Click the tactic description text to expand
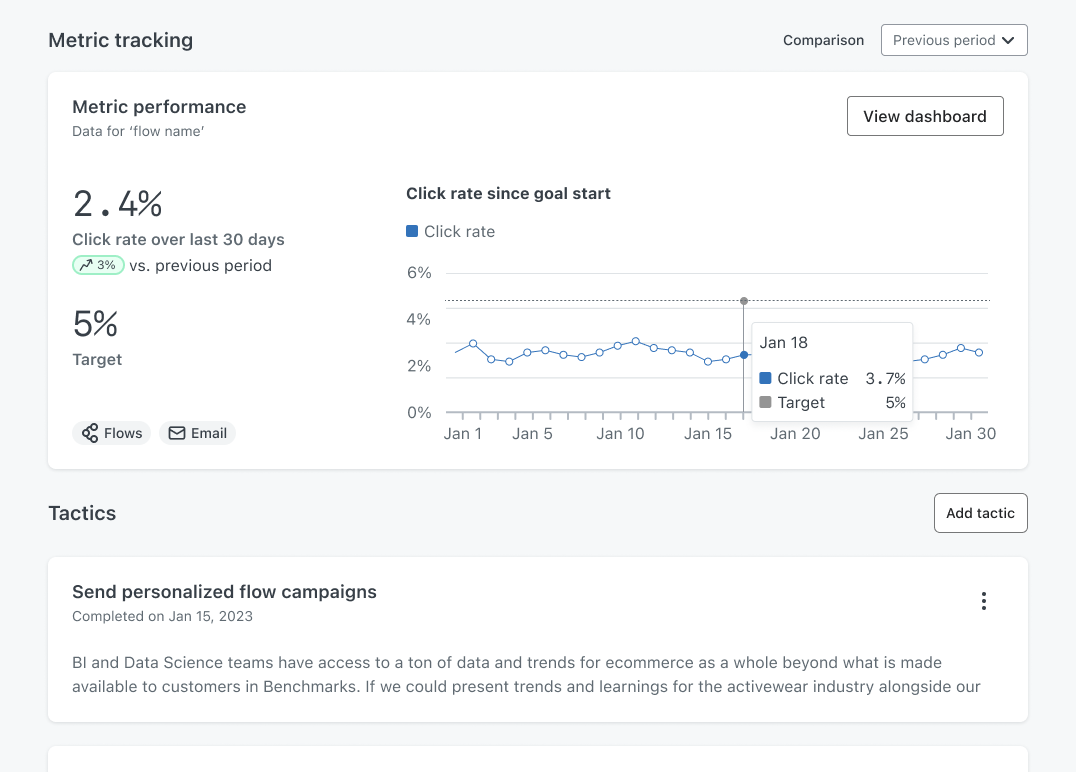Viewport: 1076px width, 772px height. 526,675
